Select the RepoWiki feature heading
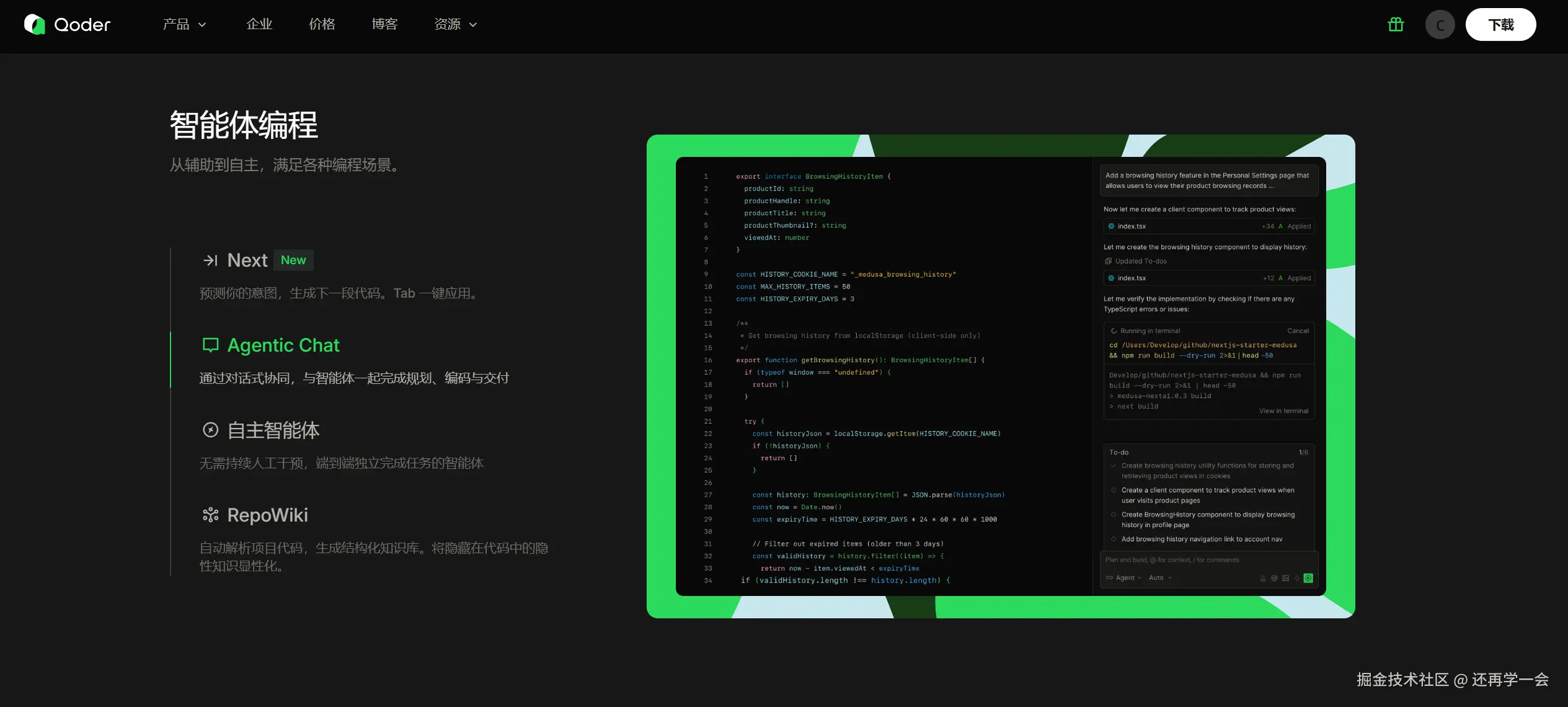1568x707 pixels. pyautogui.click(x=267, y=515)
